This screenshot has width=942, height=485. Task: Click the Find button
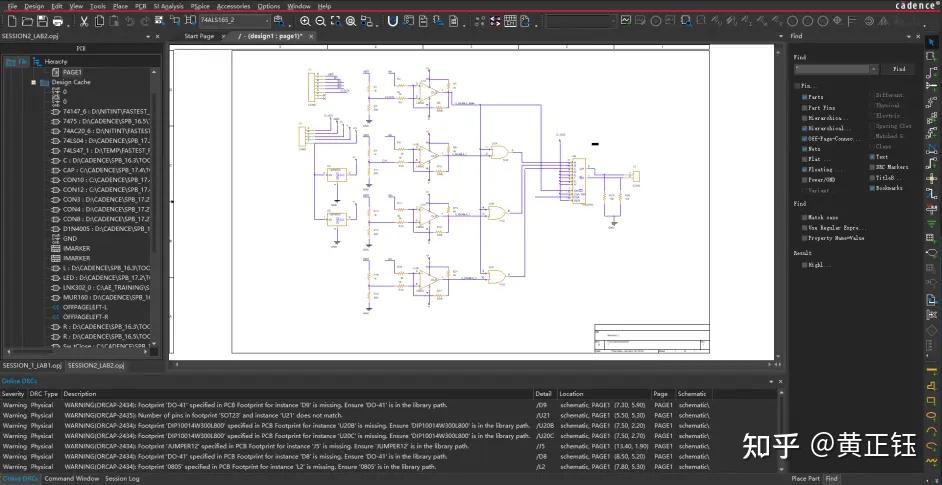coord(899,69)
